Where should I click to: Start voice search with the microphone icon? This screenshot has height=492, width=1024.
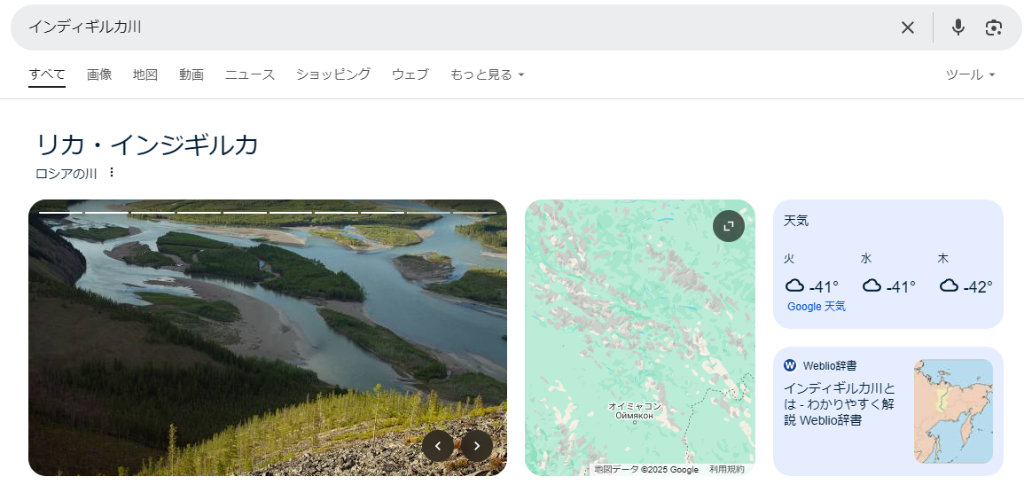[x=958, y=28]
